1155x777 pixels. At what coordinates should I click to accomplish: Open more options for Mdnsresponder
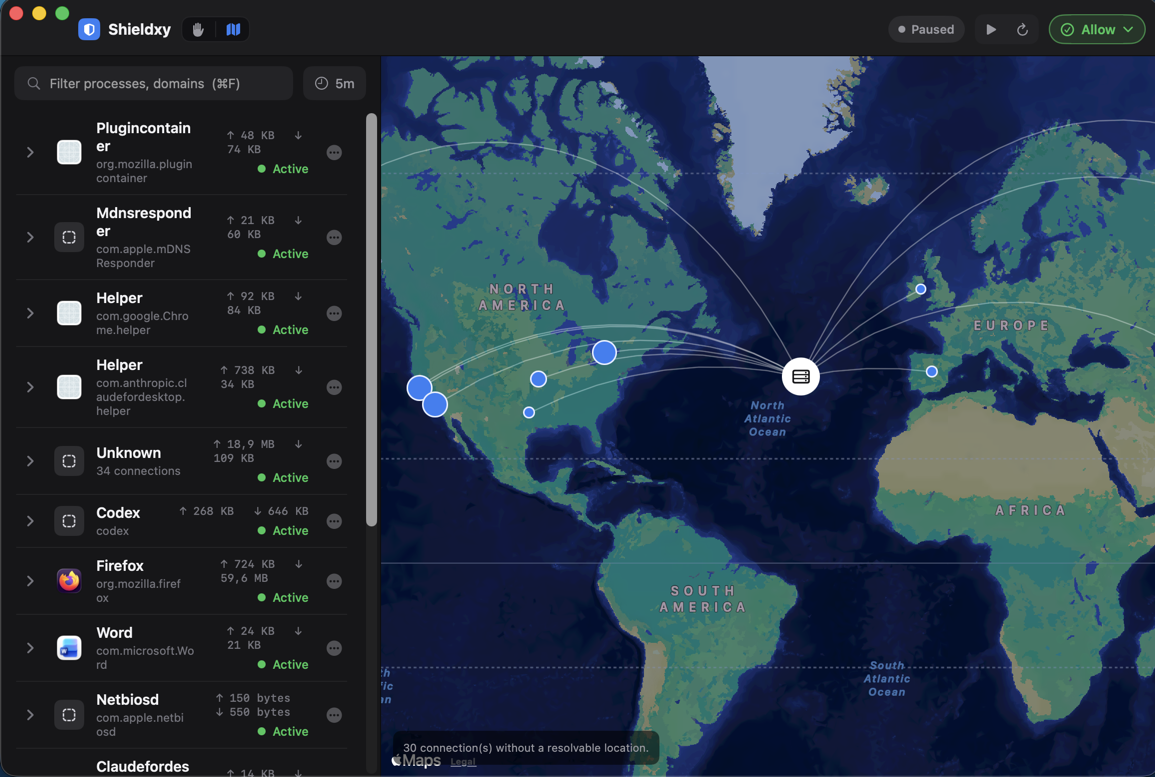(x=334, y=237)
